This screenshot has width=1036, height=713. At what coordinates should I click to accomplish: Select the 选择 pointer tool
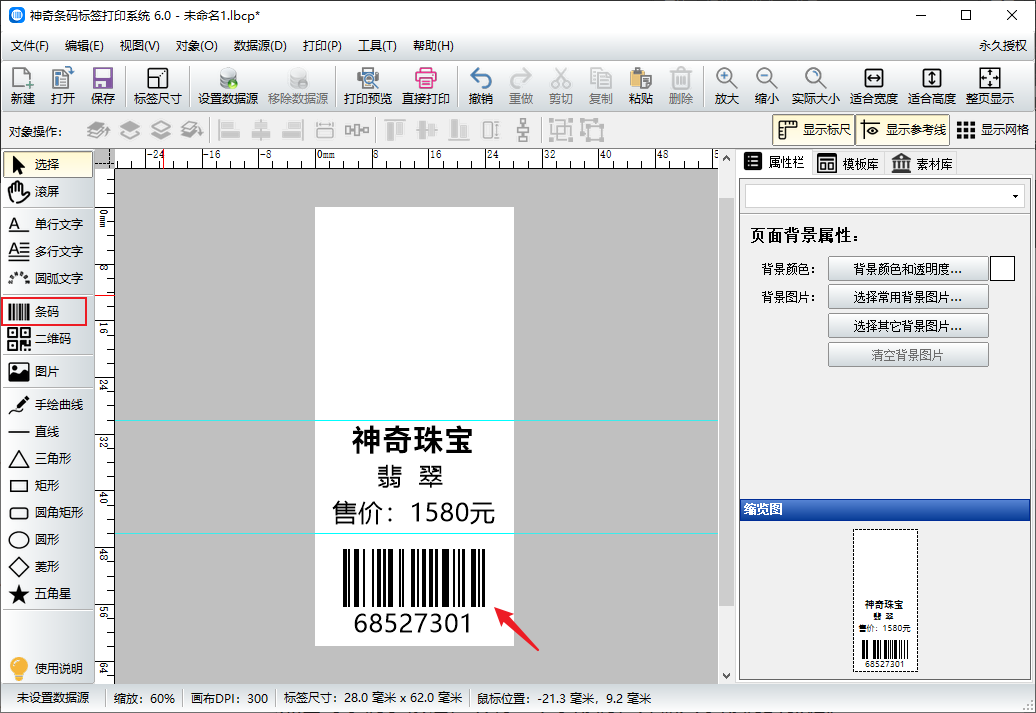point(48,165)
